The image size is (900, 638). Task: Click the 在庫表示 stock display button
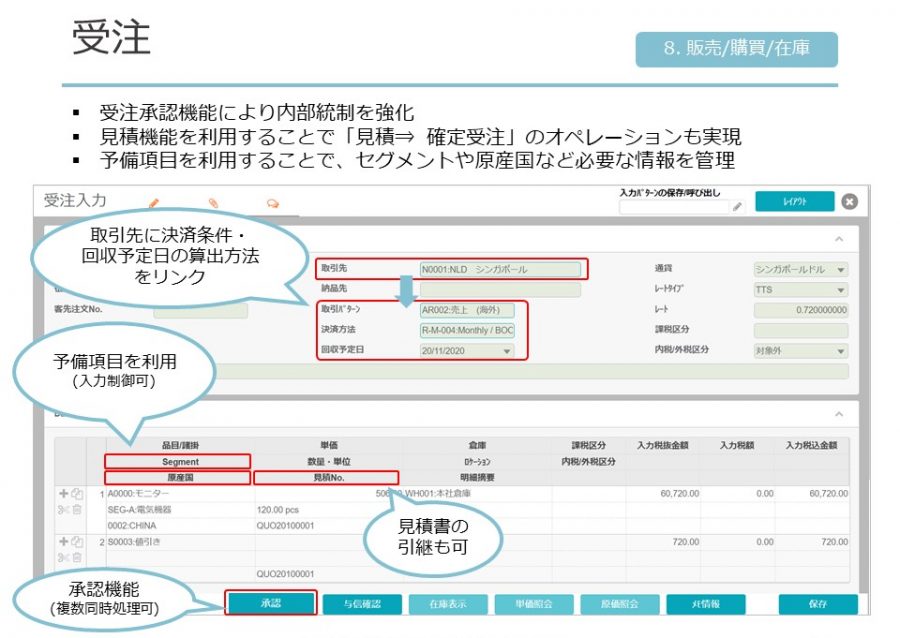click(x=451, y=604)
